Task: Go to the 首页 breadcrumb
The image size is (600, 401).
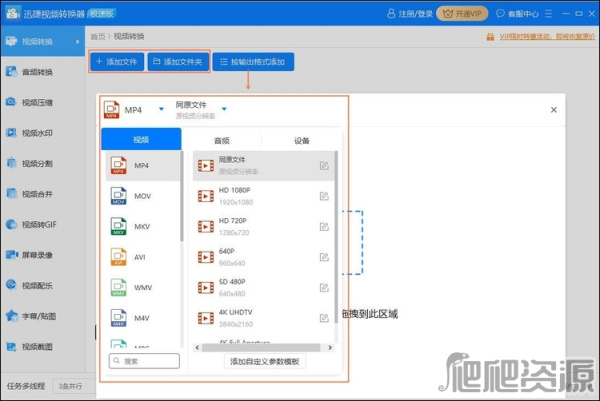Action: (98, 36)
